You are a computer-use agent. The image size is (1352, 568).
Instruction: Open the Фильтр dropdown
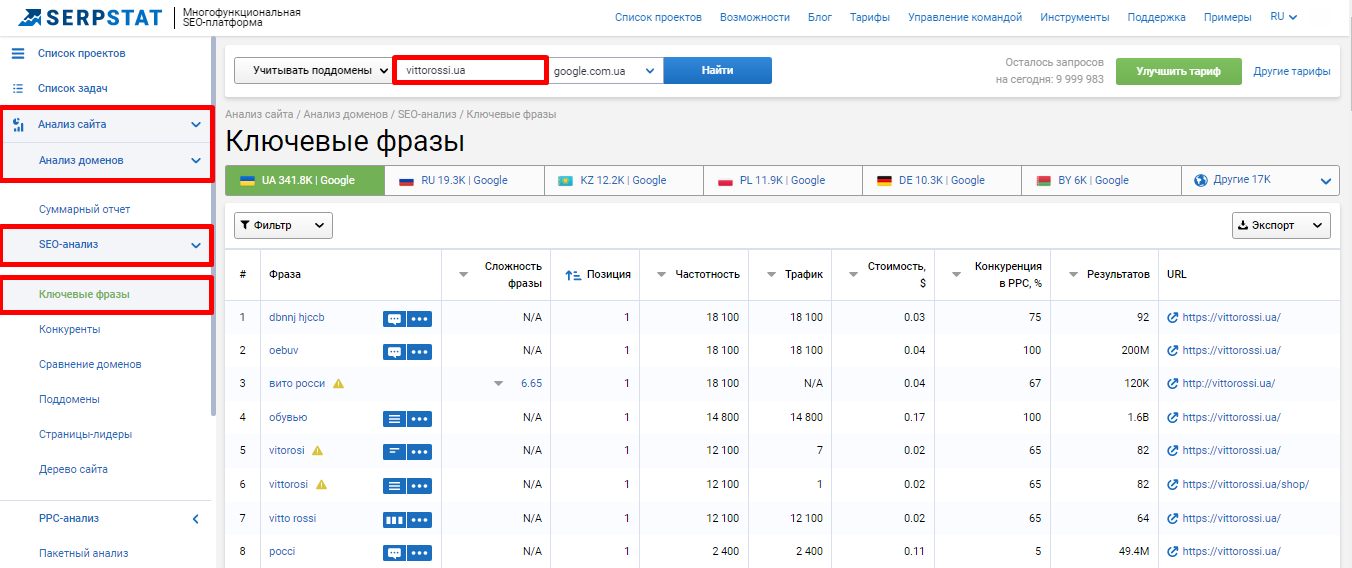pyautogui.click(x=283, y=225)
